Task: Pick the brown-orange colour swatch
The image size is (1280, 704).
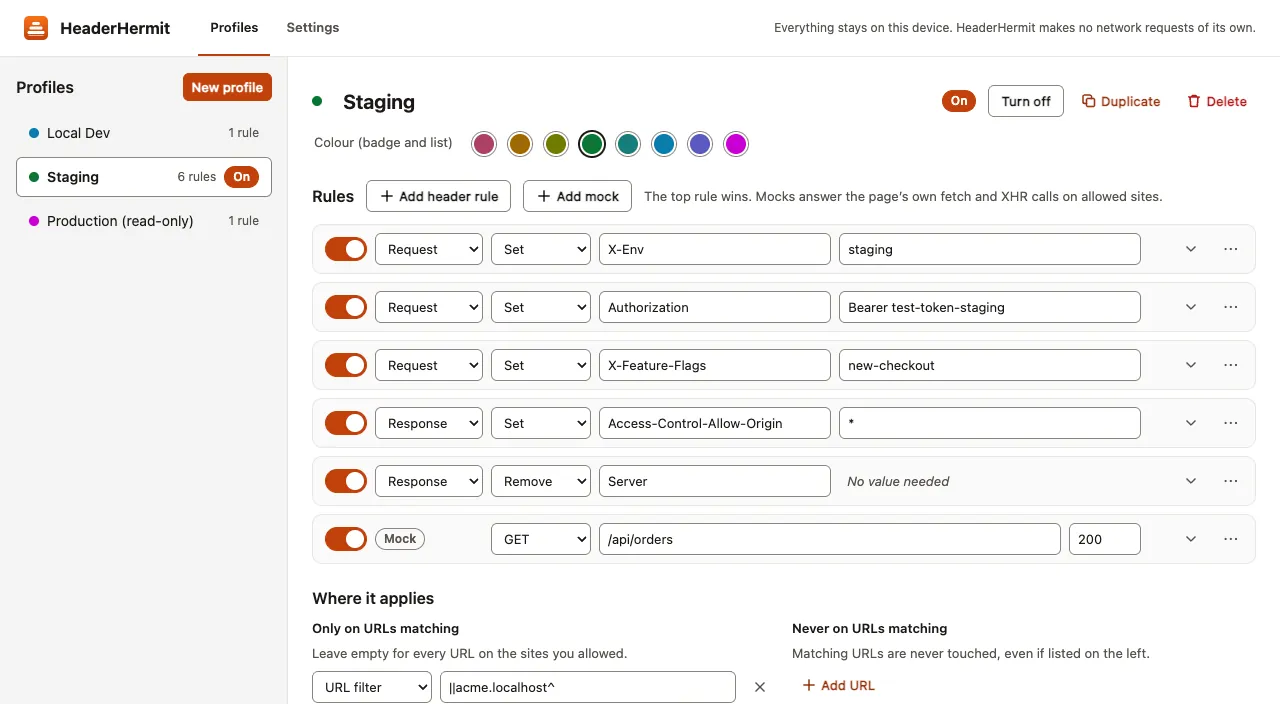Action: 520,144
